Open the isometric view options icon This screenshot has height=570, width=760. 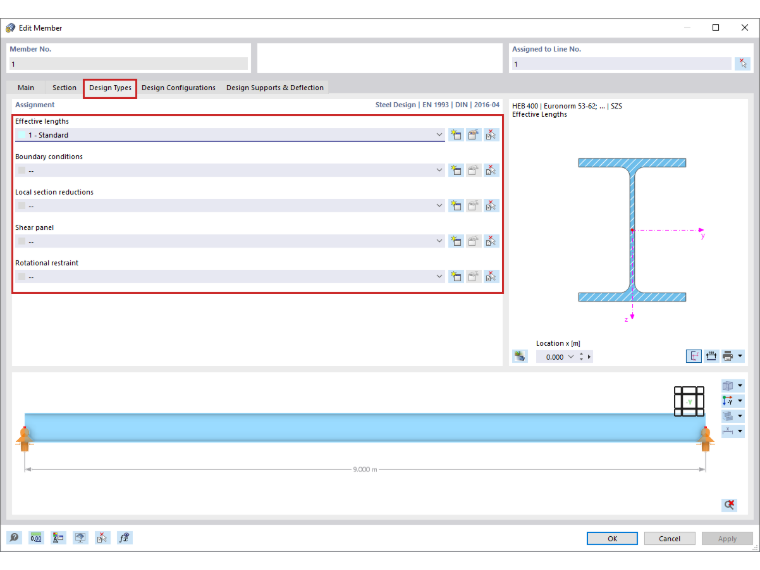click(728, 386)
